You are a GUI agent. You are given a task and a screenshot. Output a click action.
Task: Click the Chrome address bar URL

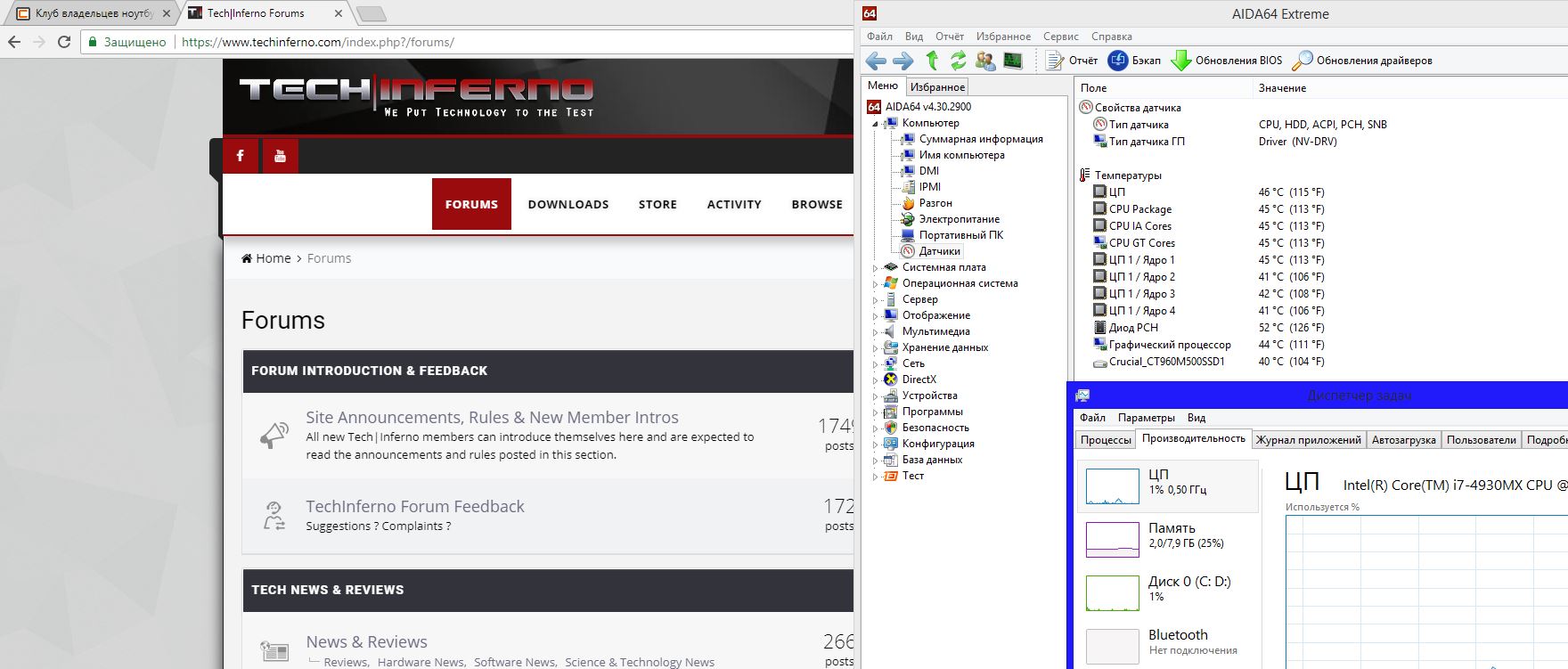pyautogui.click(x=318, y=42)
